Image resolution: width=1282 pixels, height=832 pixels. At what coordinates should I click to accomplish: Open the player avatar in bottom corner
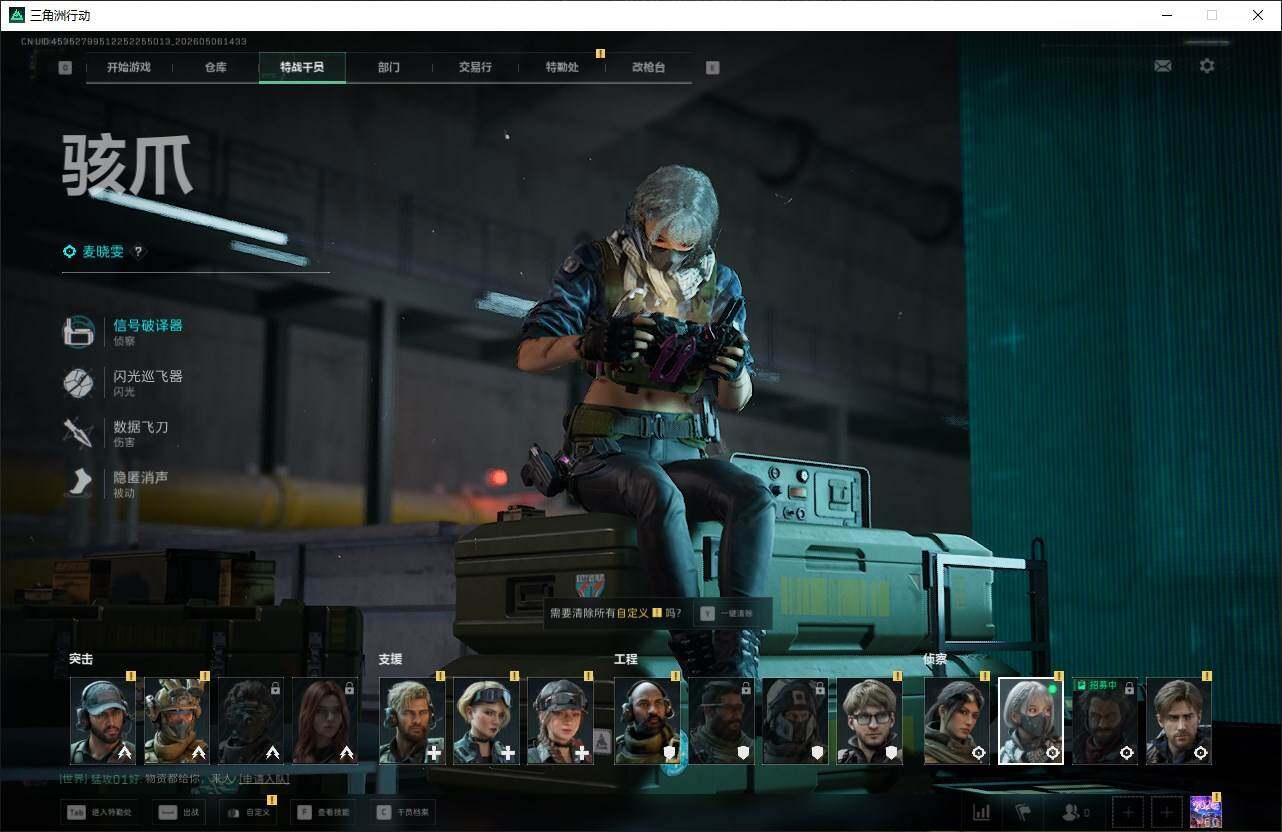click(x=1206, y=812)
